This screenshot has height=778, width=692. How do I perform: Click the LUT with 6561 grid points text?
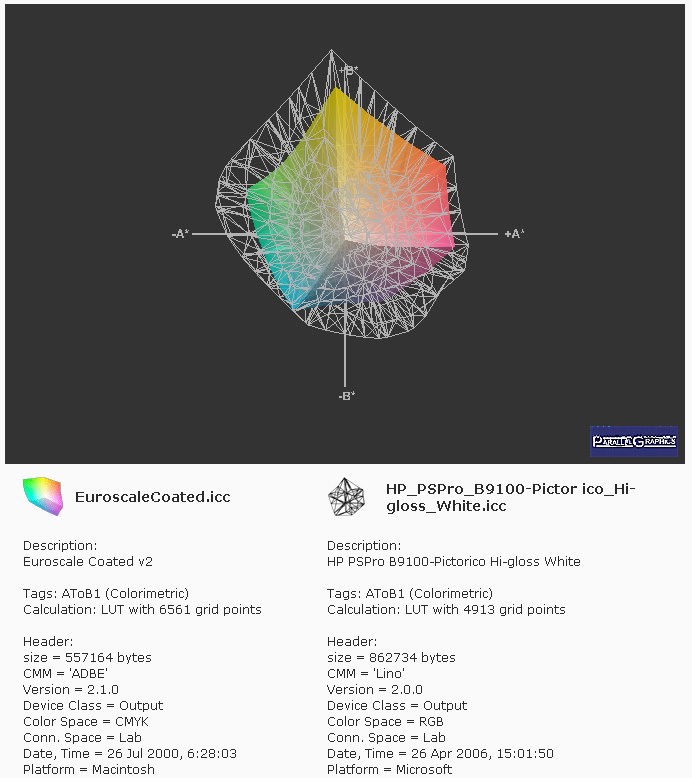click(x=181, y=610)
